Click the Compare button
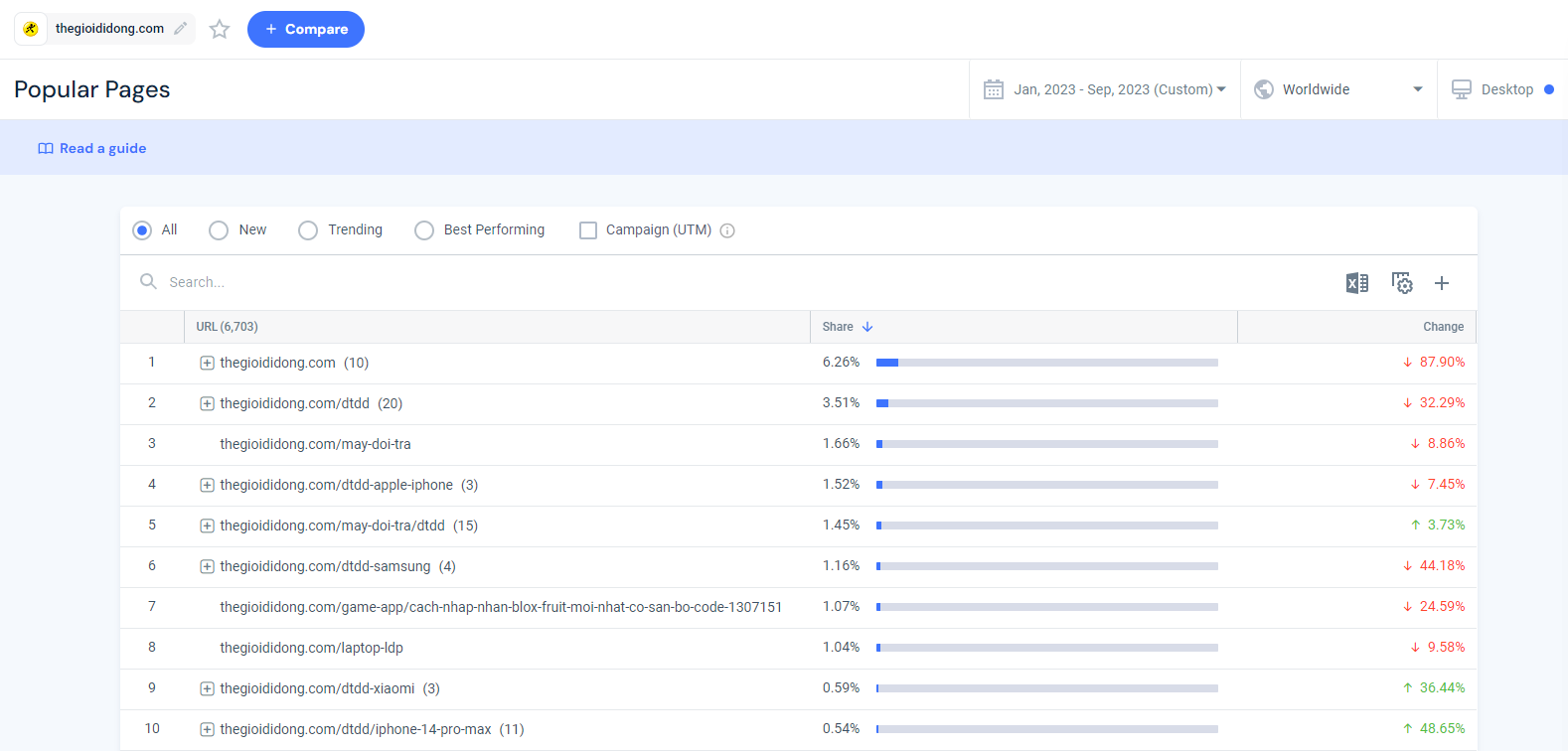 point(306,29)
